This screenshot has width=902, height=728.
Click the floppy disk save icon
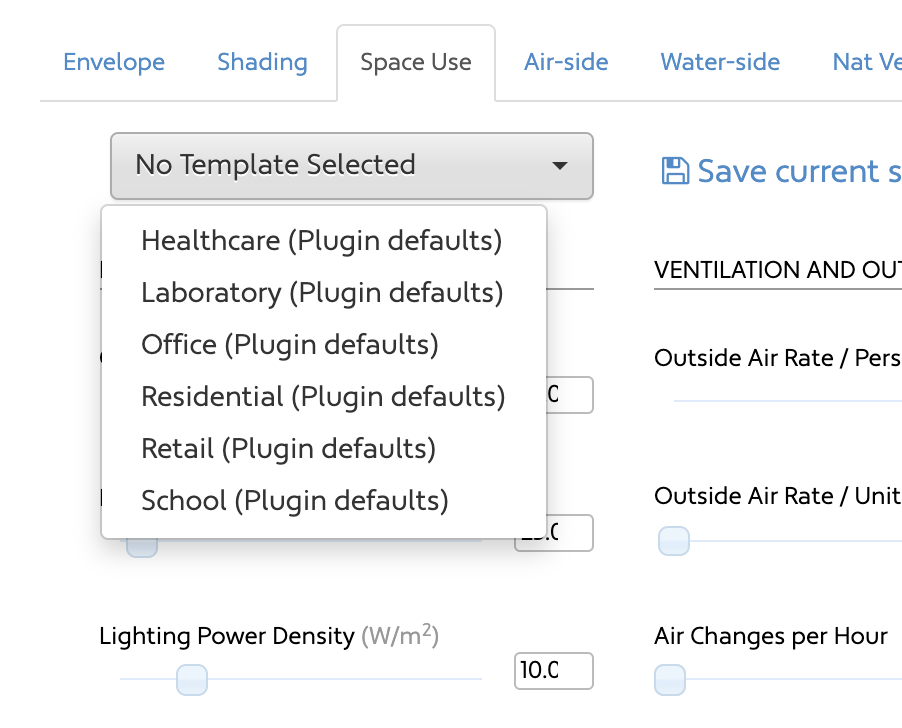675,171
